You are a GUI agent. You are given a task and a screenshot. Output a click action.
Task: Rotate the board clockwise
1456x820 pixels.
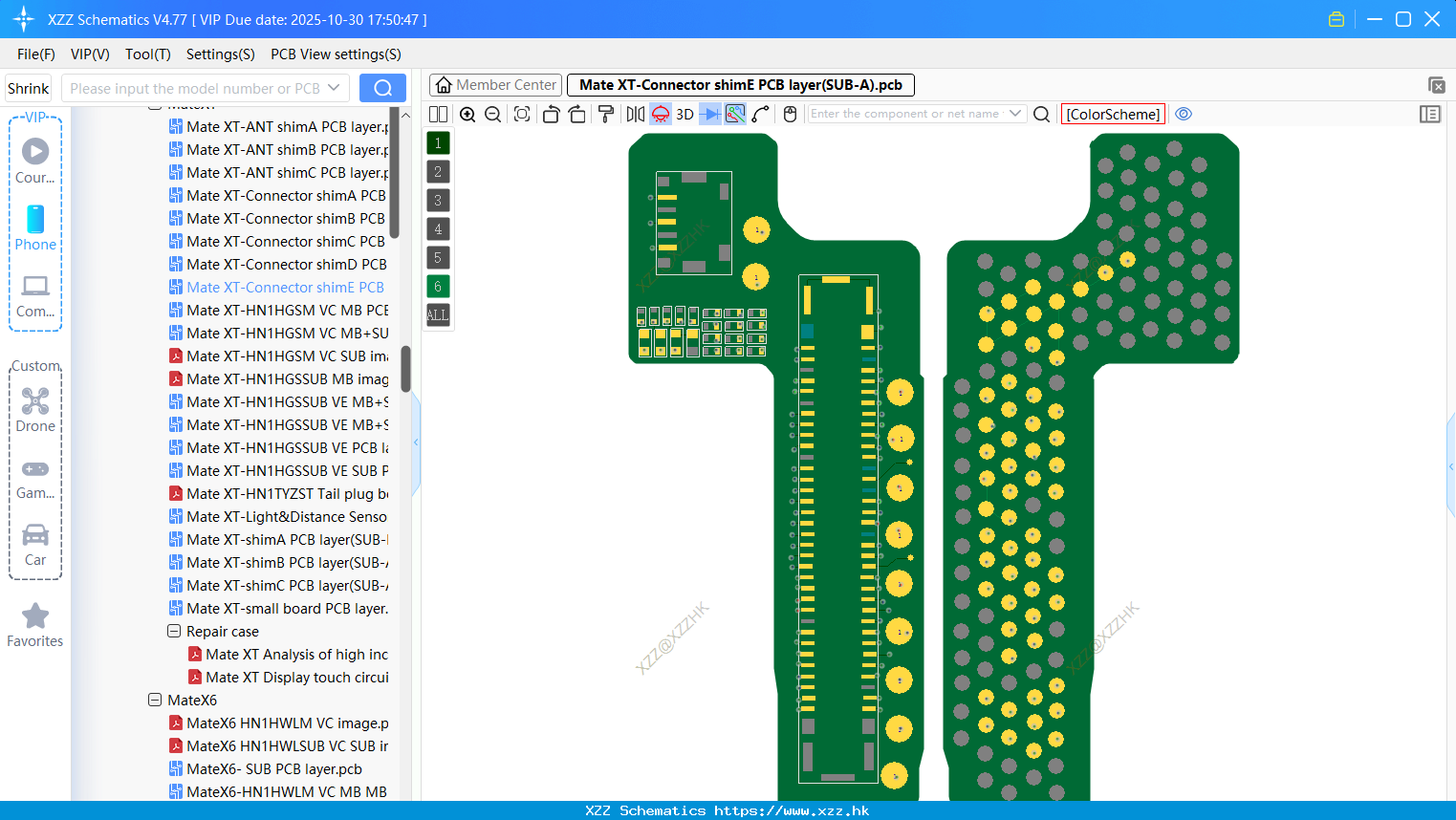[576, 114]
